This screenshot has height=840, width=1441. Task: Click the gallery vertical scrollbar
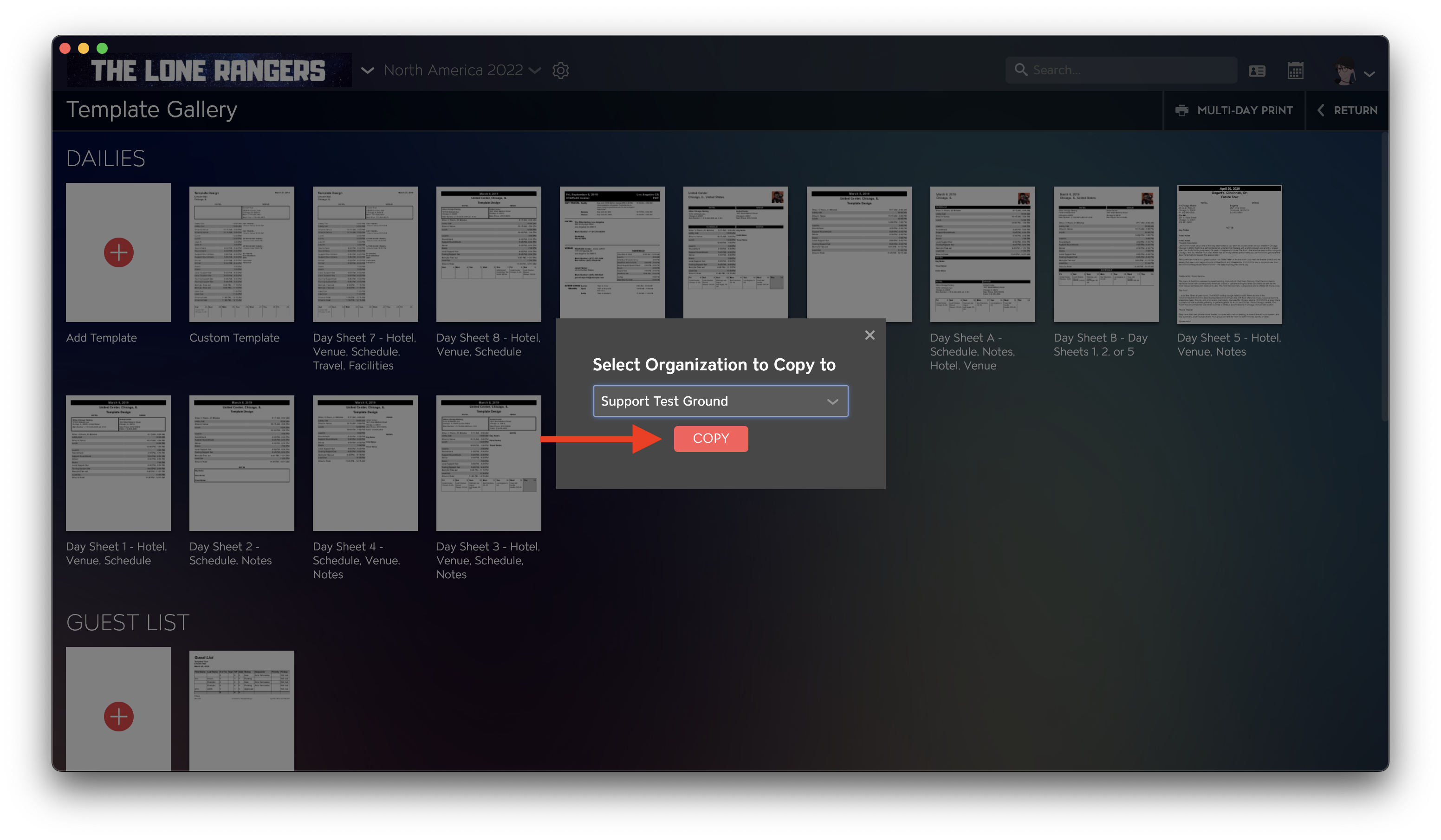coord(1384,278)
